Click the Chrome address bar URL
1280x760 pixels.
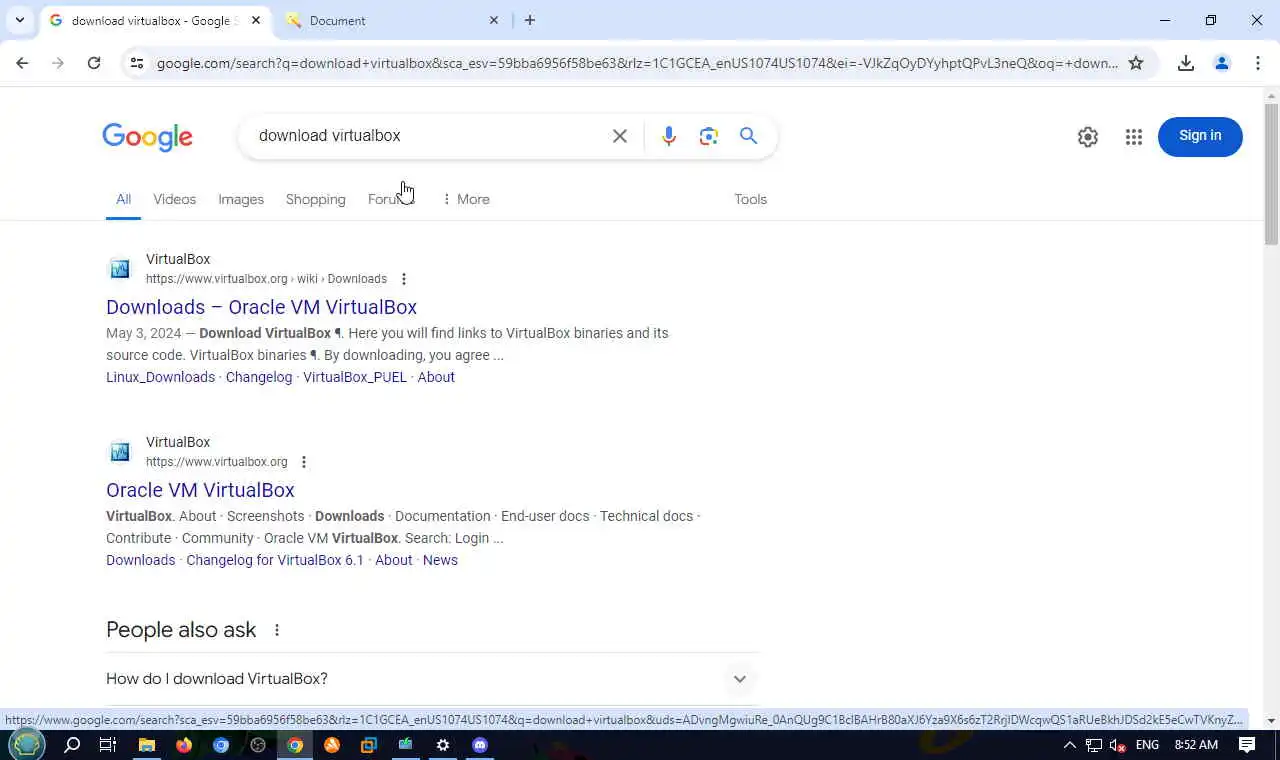637,63
